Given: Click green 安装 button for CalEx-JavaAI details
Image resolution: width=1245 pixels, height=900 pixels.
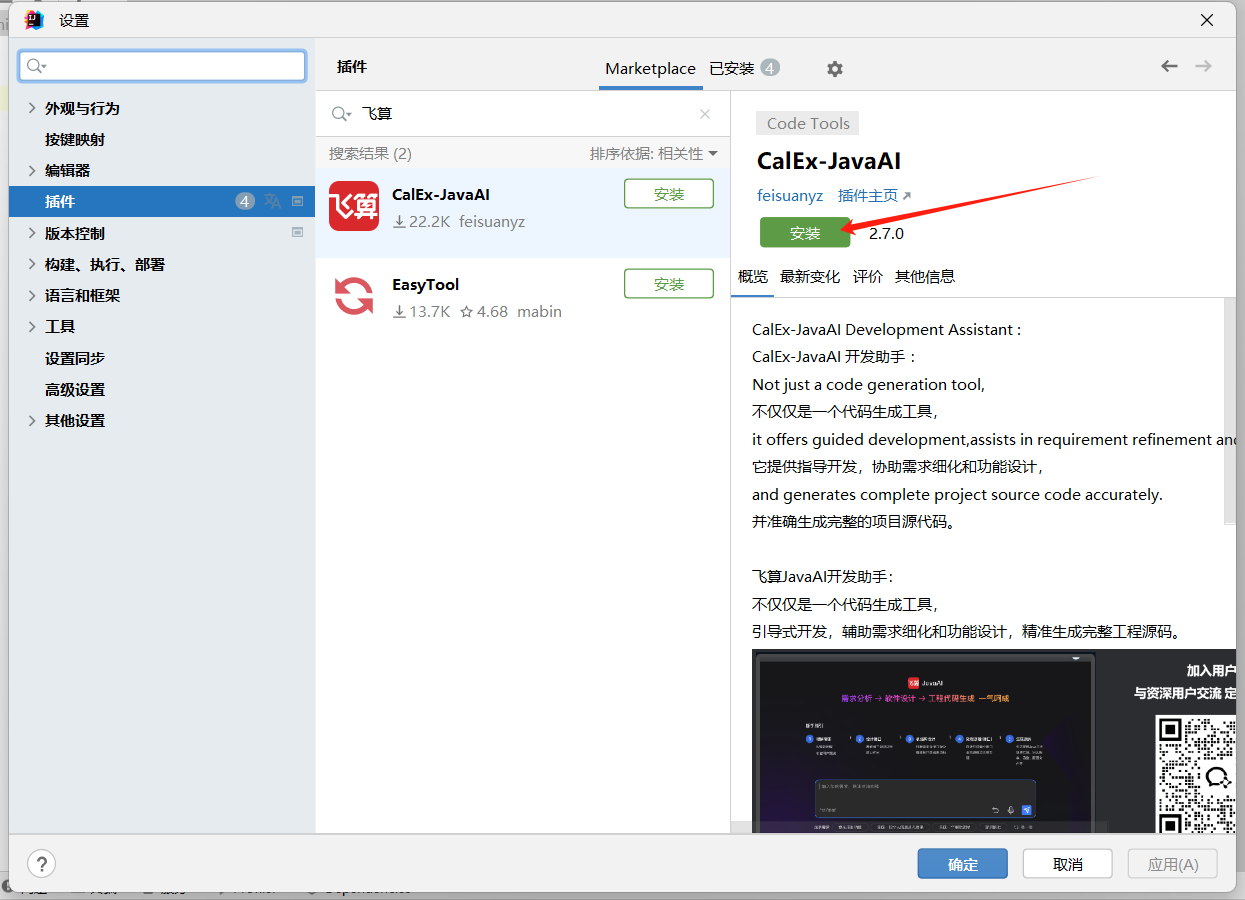Looking at the screenshot, I should pos(805,233).
